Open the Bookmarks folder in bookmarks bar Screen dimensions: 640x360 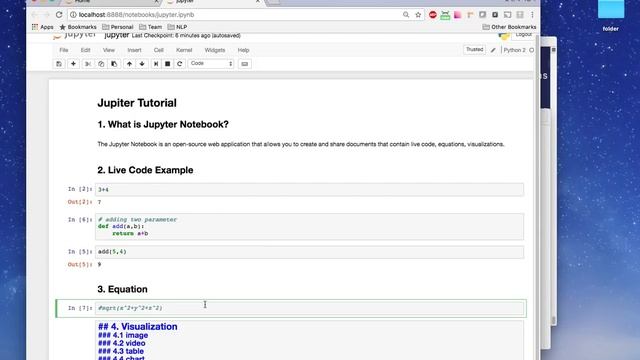[78, 27]
